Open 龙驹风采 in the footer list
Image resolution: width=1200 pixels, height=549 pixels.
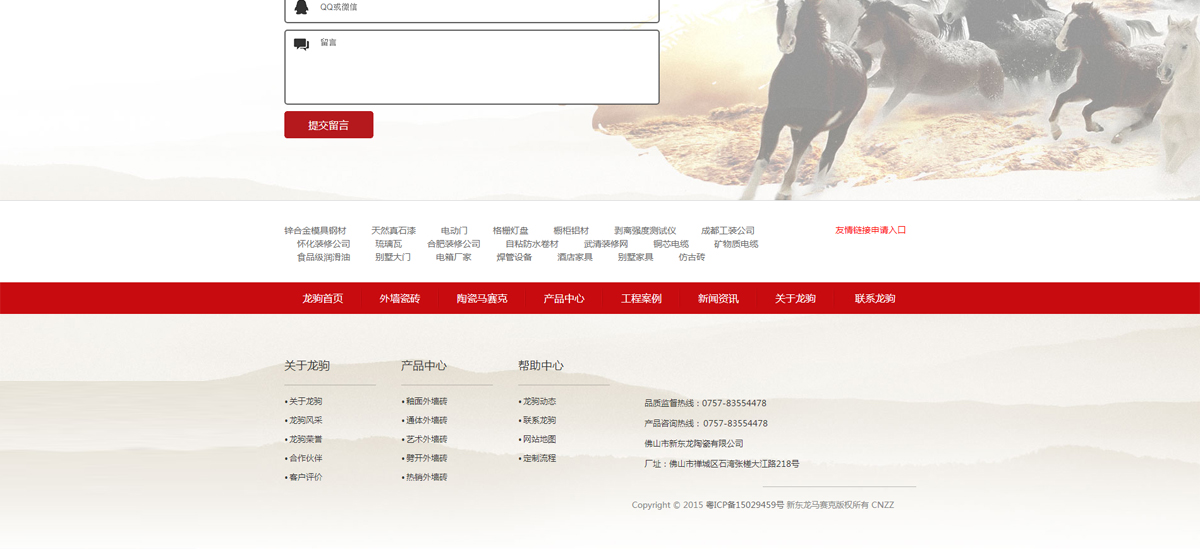pyautogui.click(x=306, y=420)
